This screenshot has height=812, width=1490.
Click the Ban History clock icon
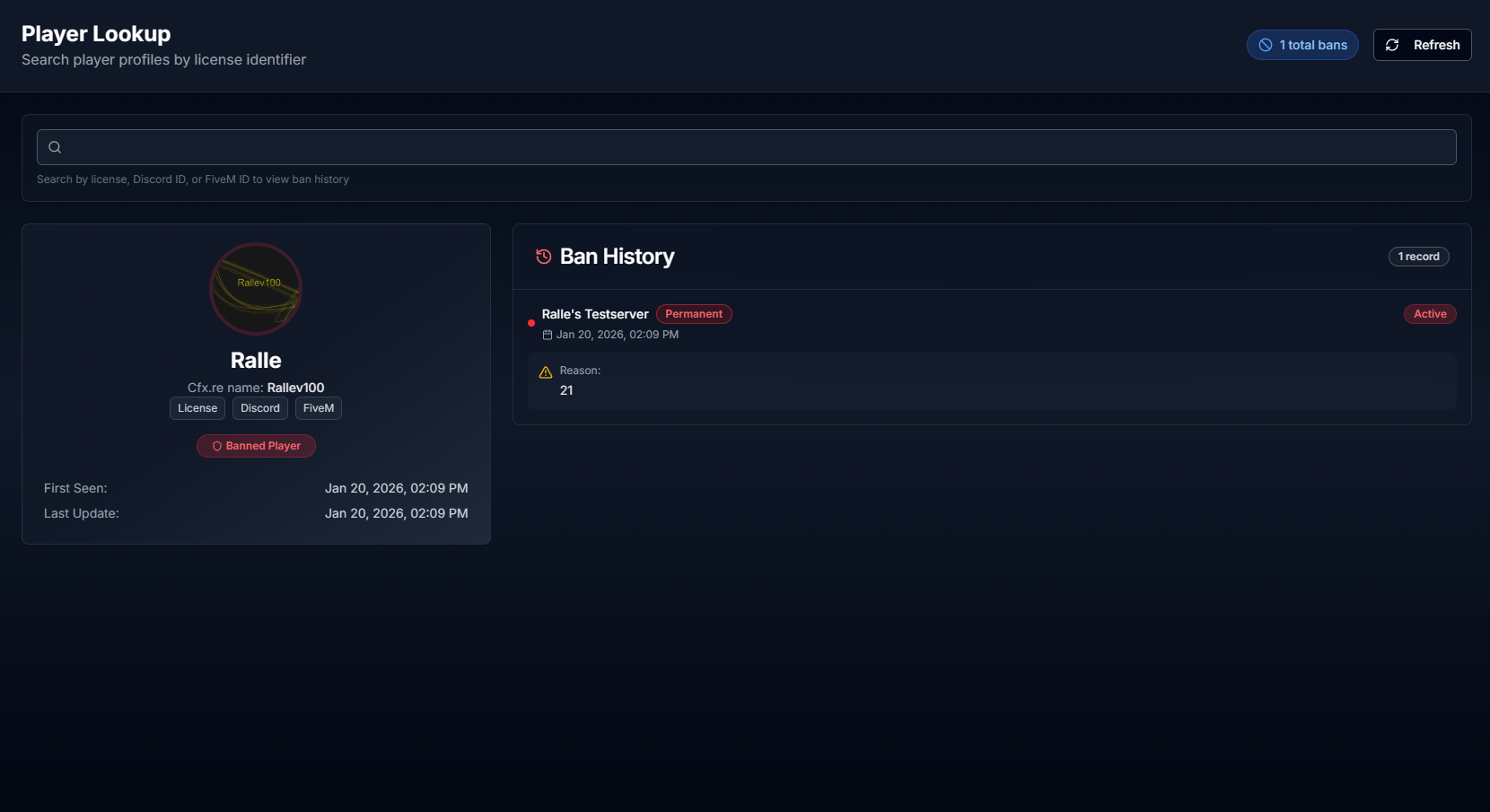click(x=543, y=257)
